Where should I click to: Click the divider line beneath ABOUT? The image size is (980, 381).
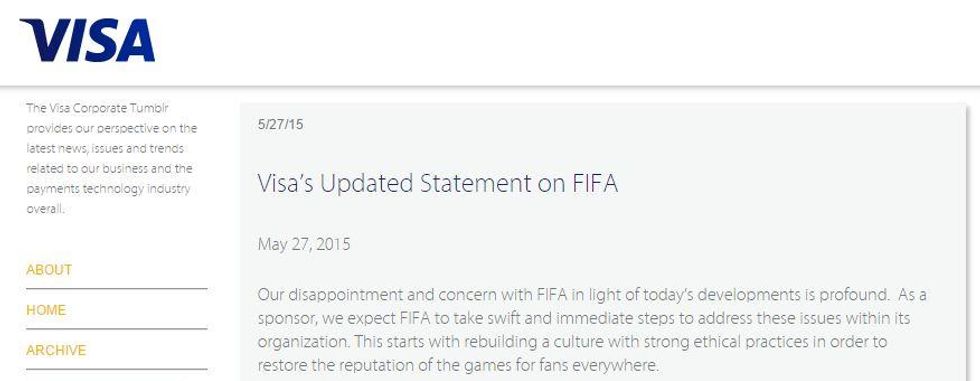pos(116,289)
